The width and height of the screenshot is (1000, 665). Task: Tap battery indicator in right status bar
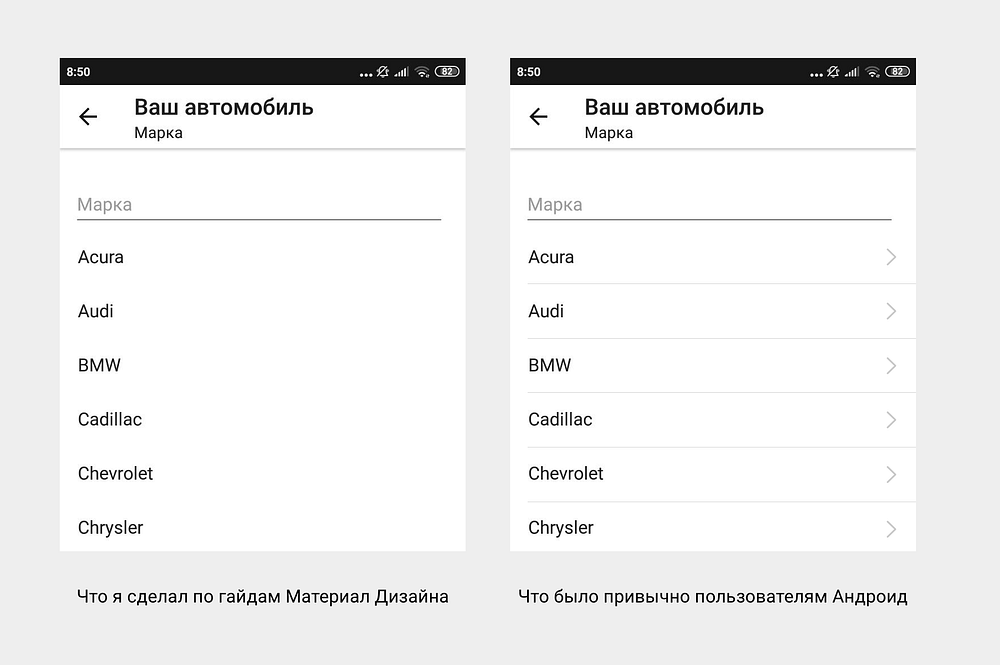pos(897,71)
